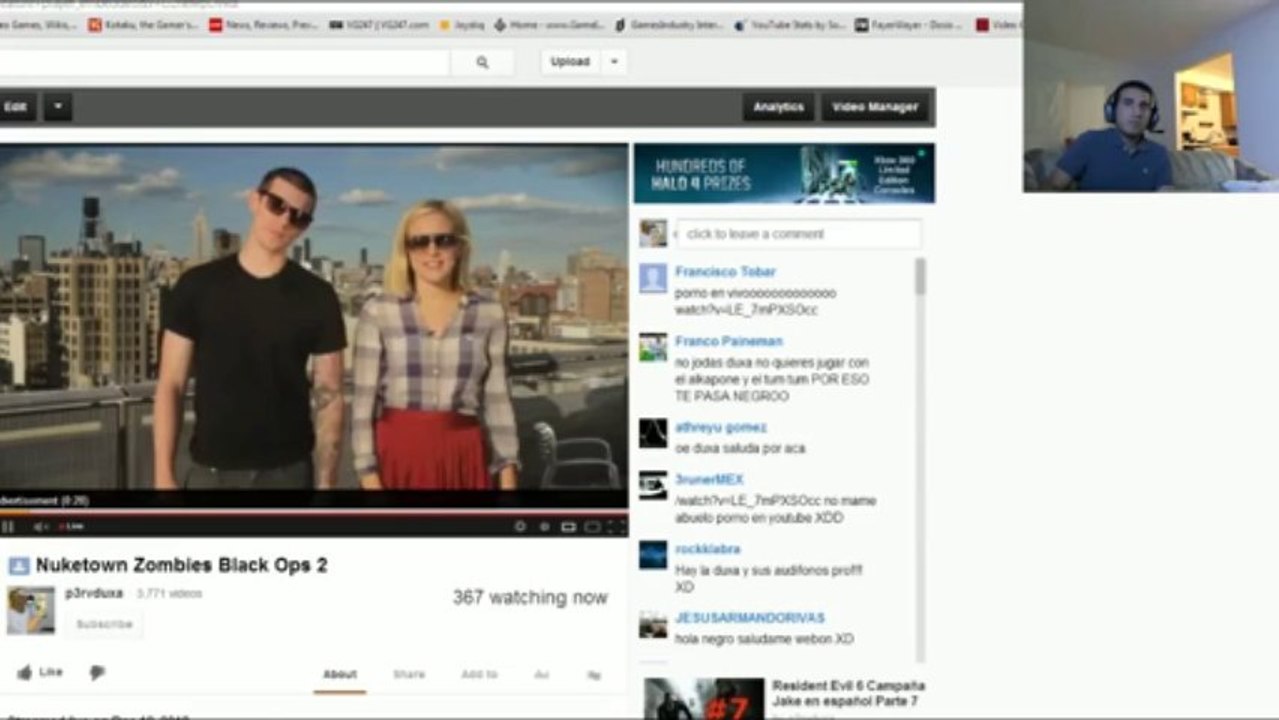Viewport: 1279px width, 720px height.
Task: Open Kotaku bookmark in bookmarks bar
Action: [x=143, y=25]
